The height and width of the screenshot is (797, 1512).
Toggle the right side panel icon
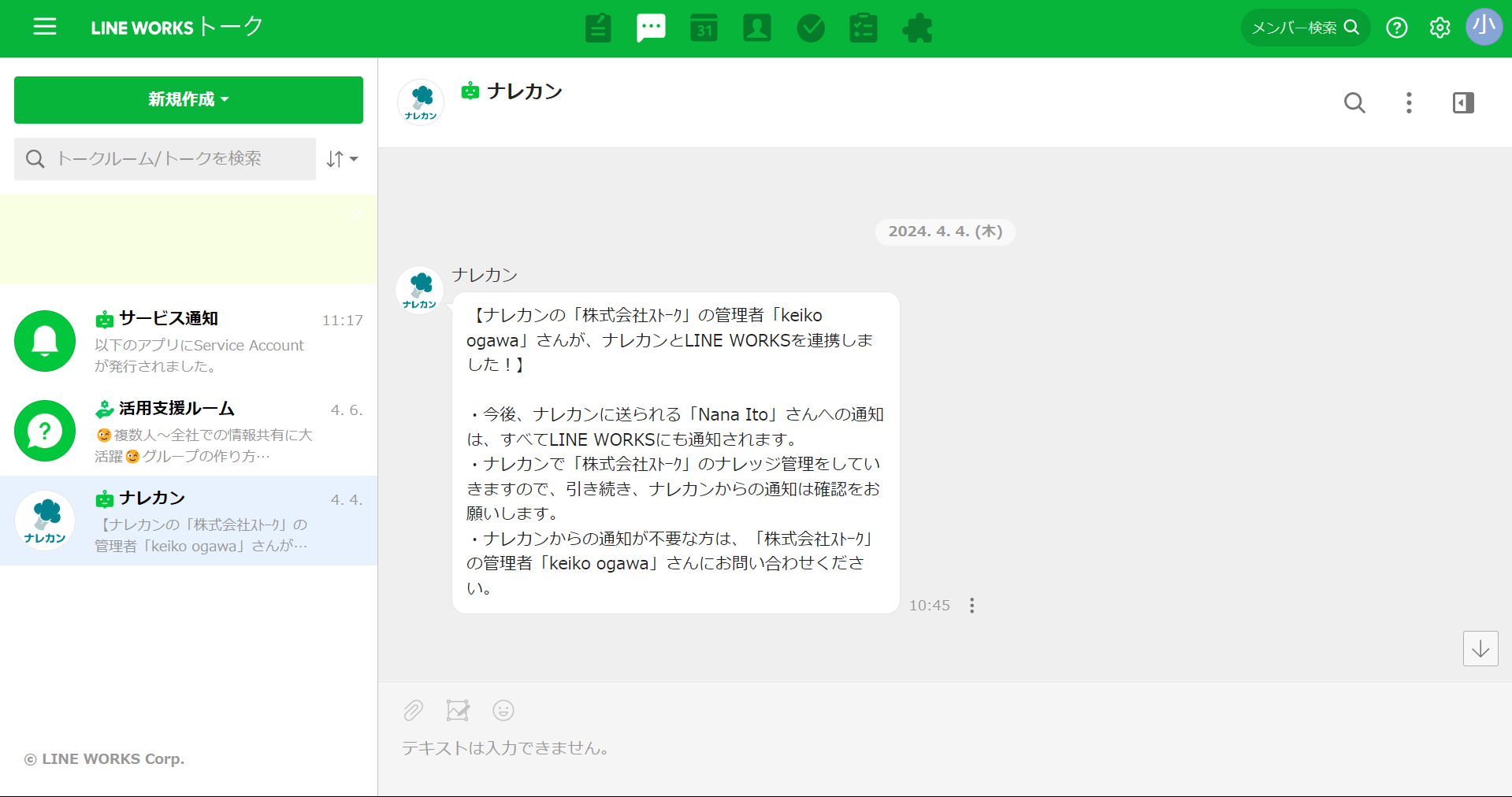click(1463, 102)
